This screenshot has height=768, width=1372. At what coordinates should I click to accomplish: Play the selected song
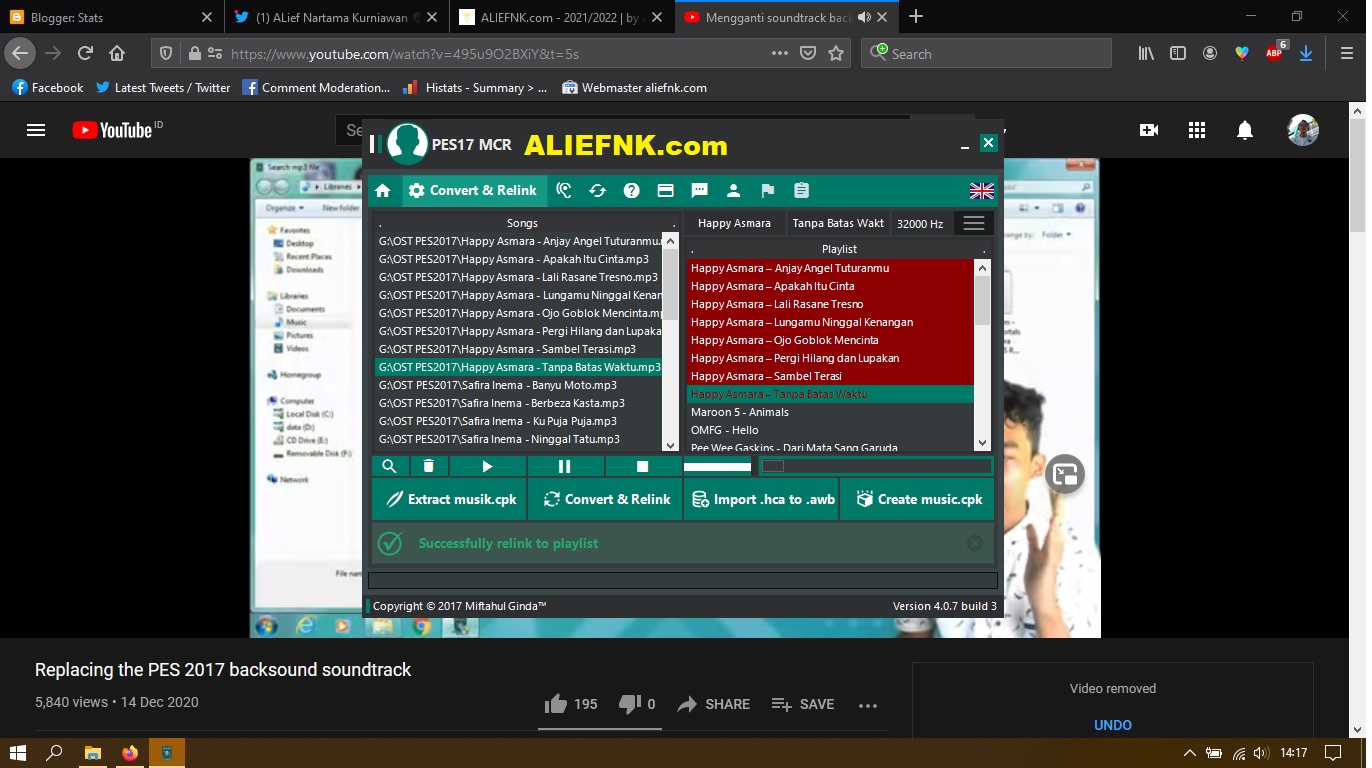487,466
